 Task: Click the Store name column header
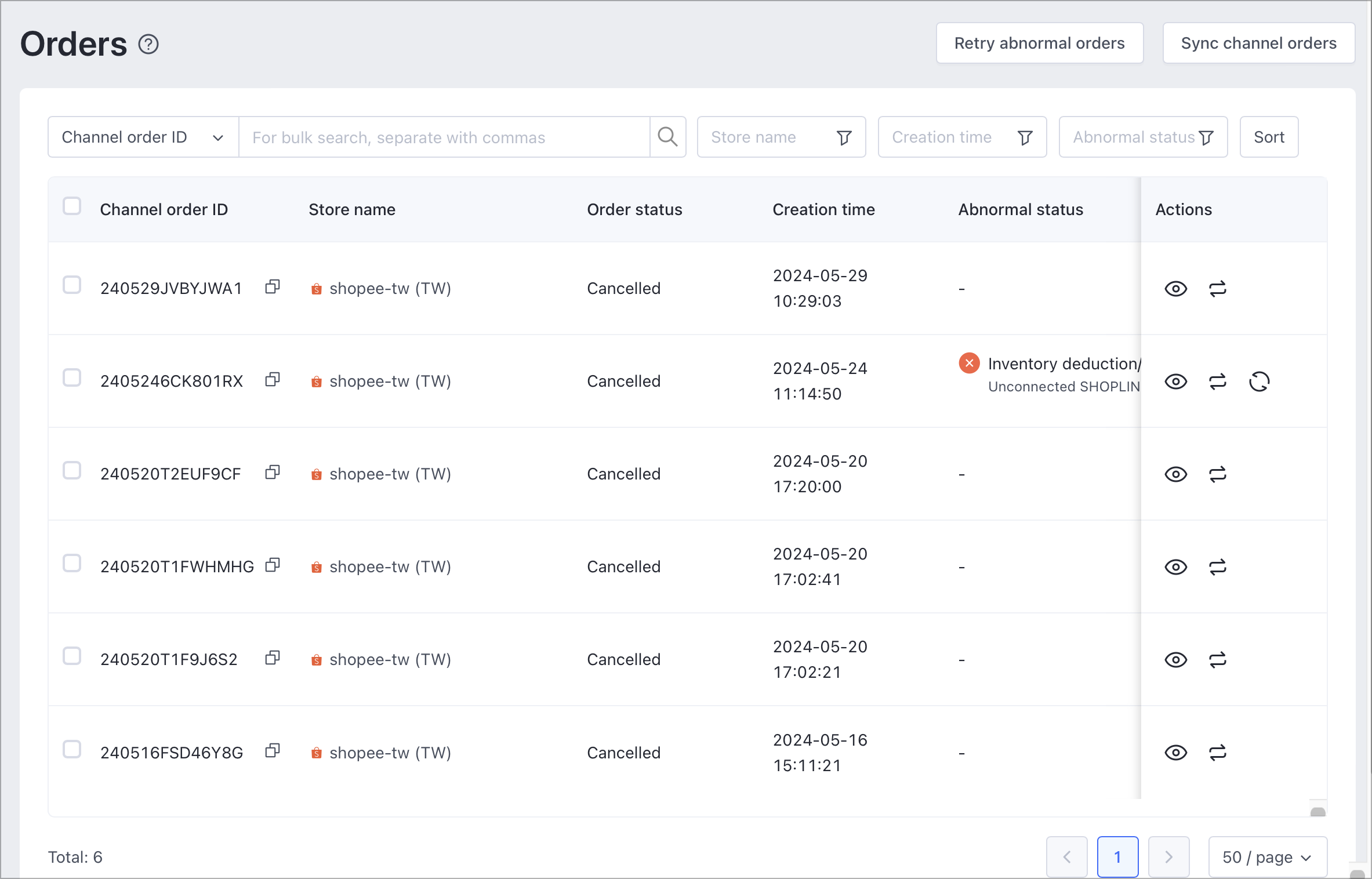(352, 209)
